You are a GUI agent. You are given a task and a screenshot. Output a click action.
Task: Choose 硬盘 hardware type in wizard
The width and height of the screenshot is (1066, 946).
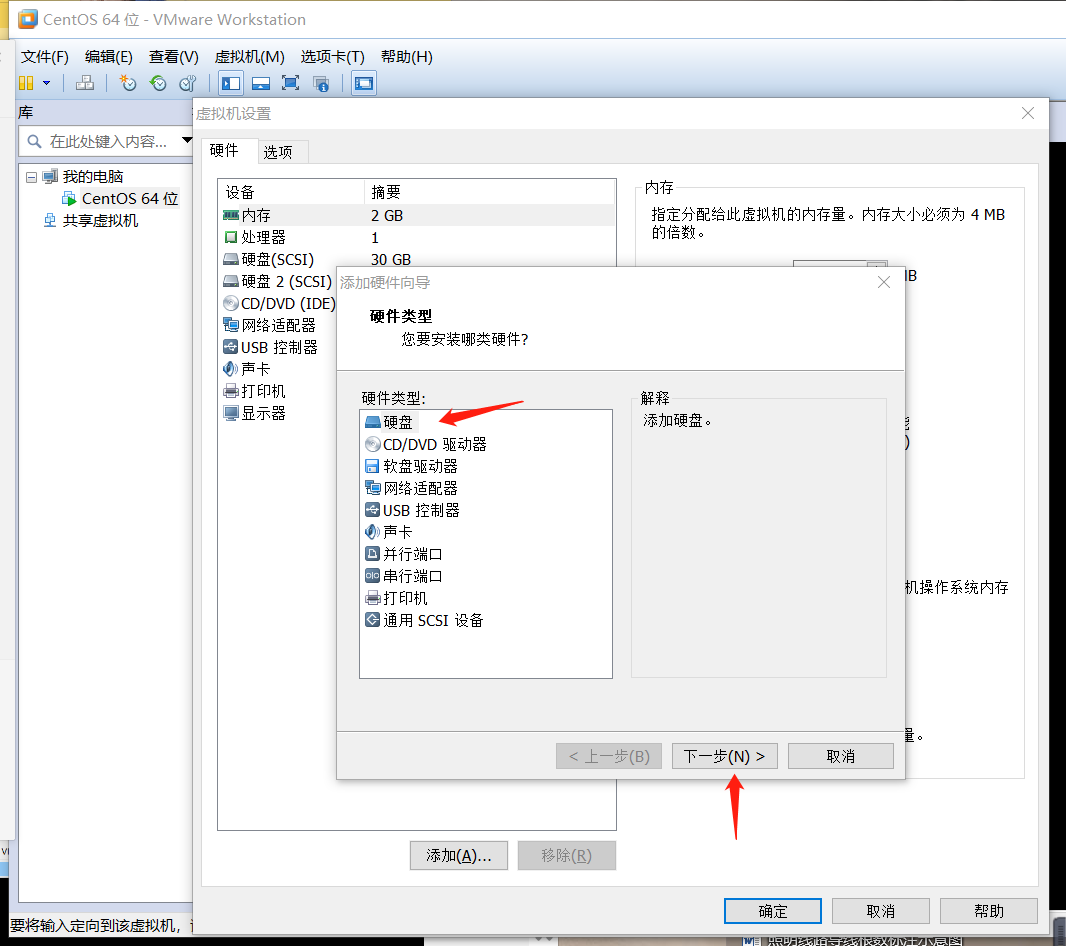[x=389, y=422]
